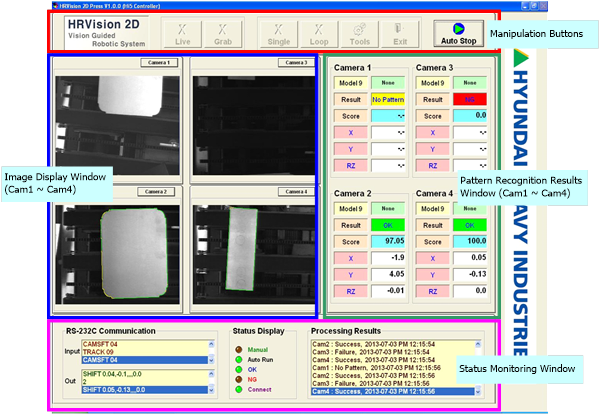Image resolution: width=601 pixels, height=417 pixels.
Task: Select 'Cam1 : No Pattern' processing result row
Action: click(x=393, y=368)
